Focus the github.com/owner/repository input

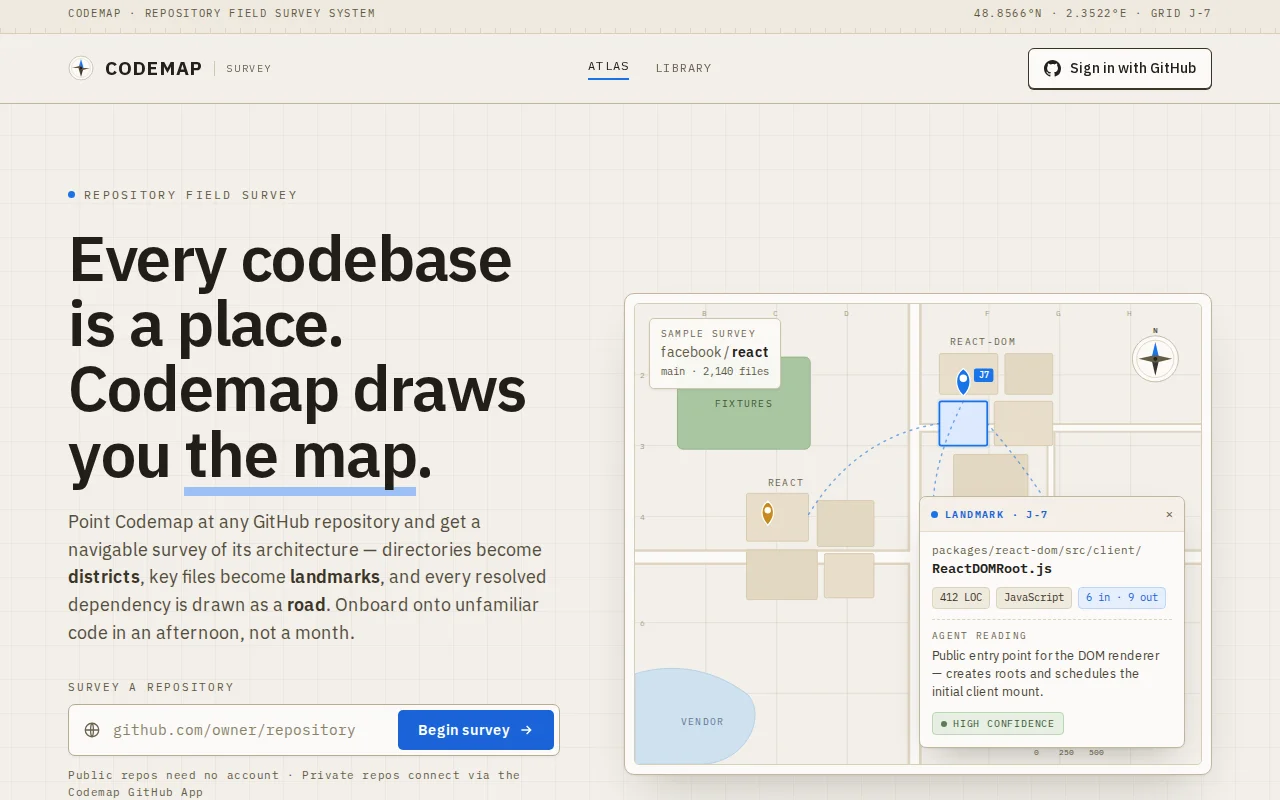point(250,730)
